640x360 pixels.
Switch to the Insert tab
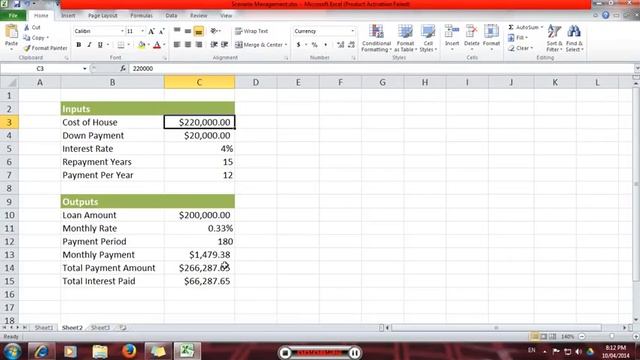[x=68, y=16]
